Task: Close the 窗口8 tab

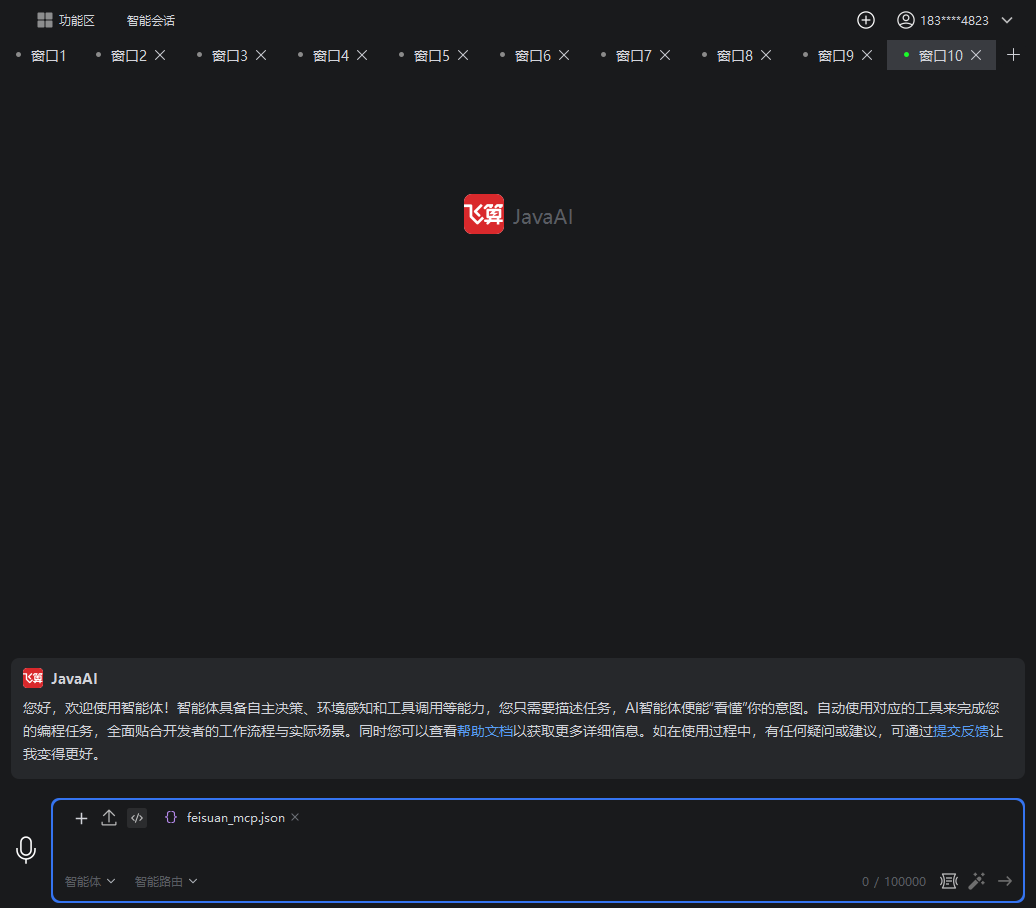Action: coord(766,56)
